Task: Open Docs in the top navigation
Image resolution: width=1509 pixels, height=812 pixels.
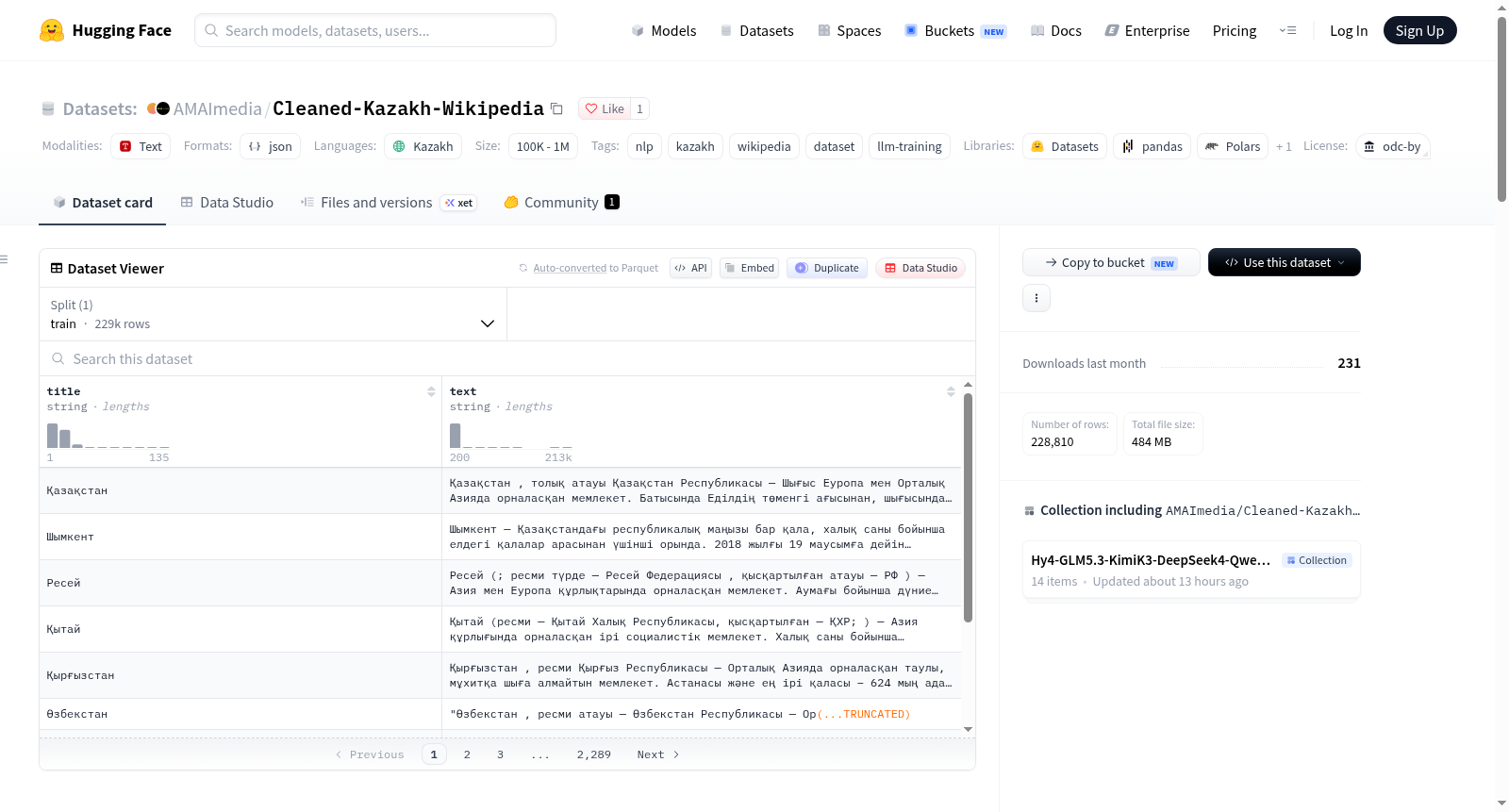Action: [1056, 31]
